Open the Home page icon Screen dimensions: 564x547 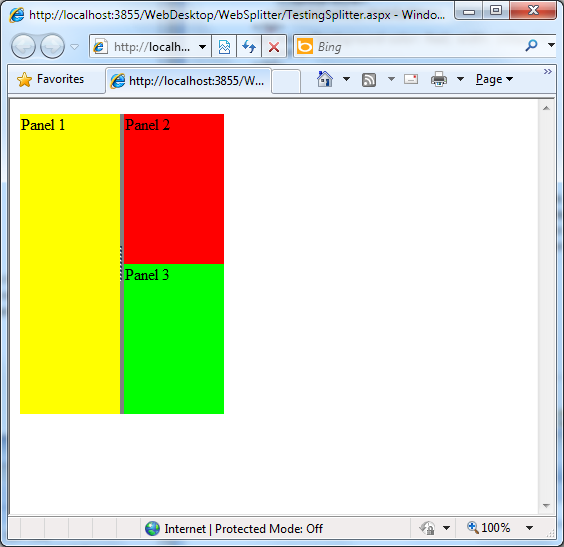click(325, 79)
